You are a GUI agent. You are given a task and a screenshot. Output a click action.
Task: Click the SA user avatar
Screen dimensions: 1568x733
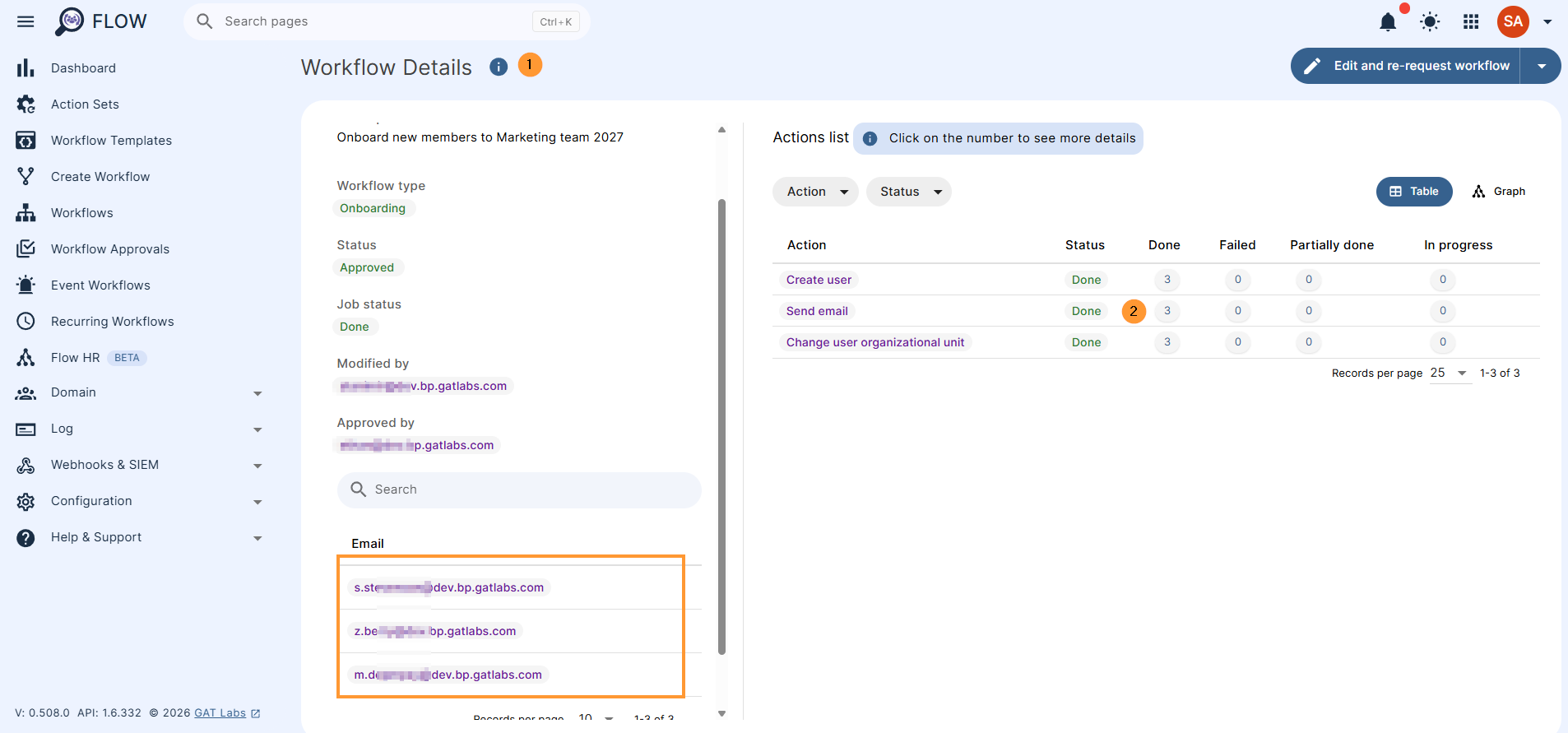(x=1513, y=21)
